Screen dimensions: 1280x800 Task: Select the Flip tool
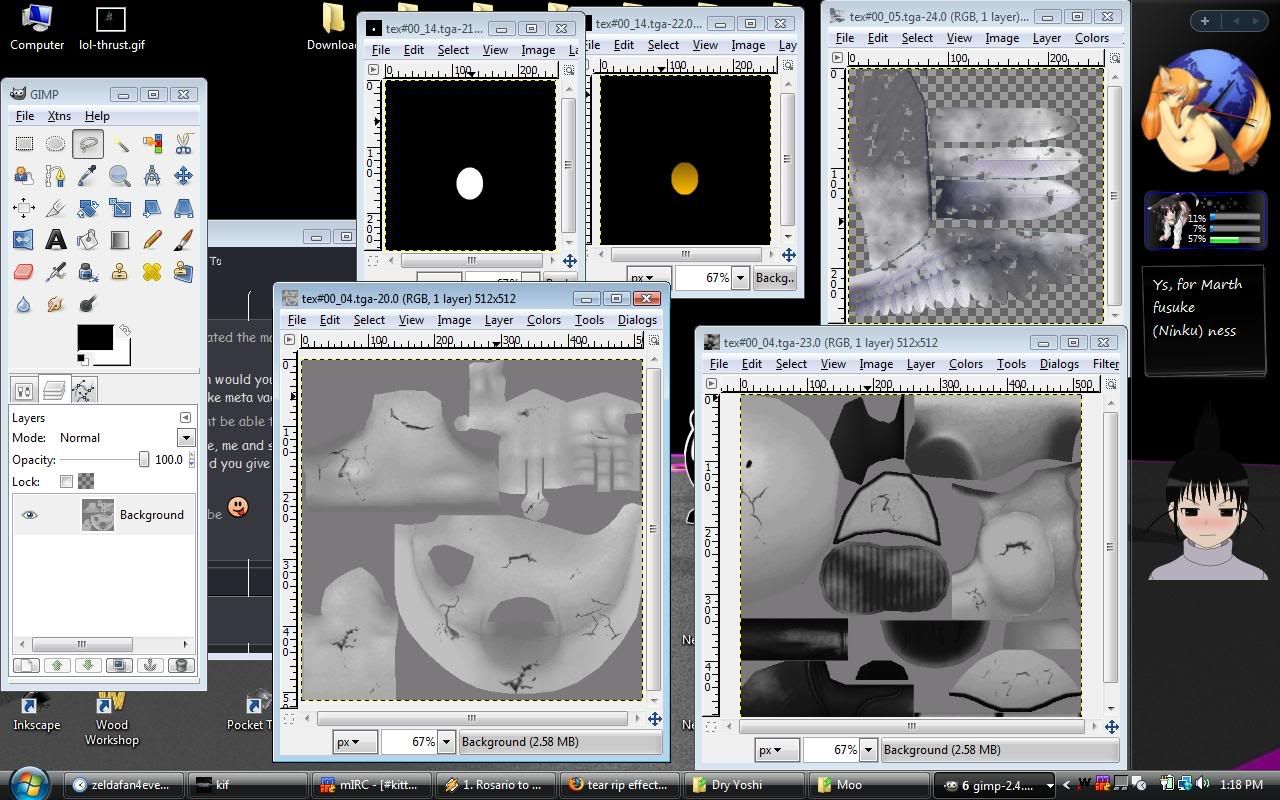(x=23, y=240)
